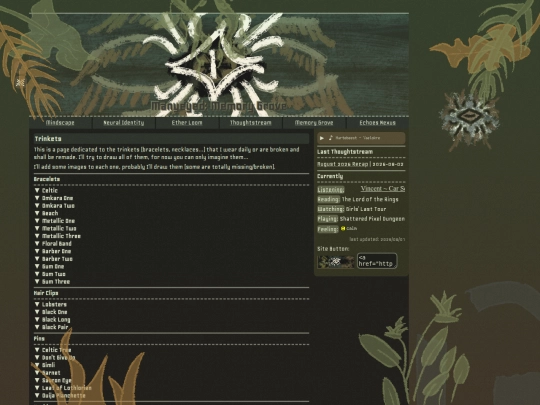Expand the Omkara Two entry
This screenshot has height=405, width=540.
pyautogui.click(x=54, y=206)
